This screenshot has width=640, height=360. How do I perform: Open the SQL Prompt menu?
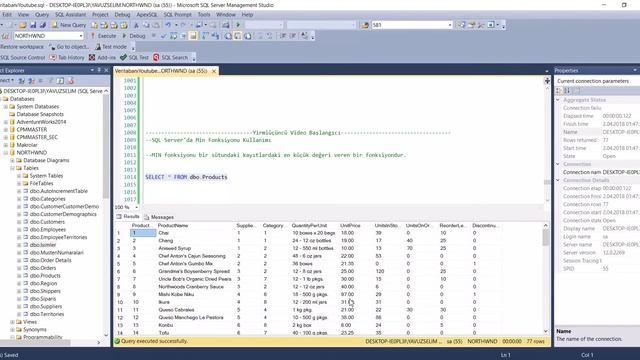click(177, 15)
